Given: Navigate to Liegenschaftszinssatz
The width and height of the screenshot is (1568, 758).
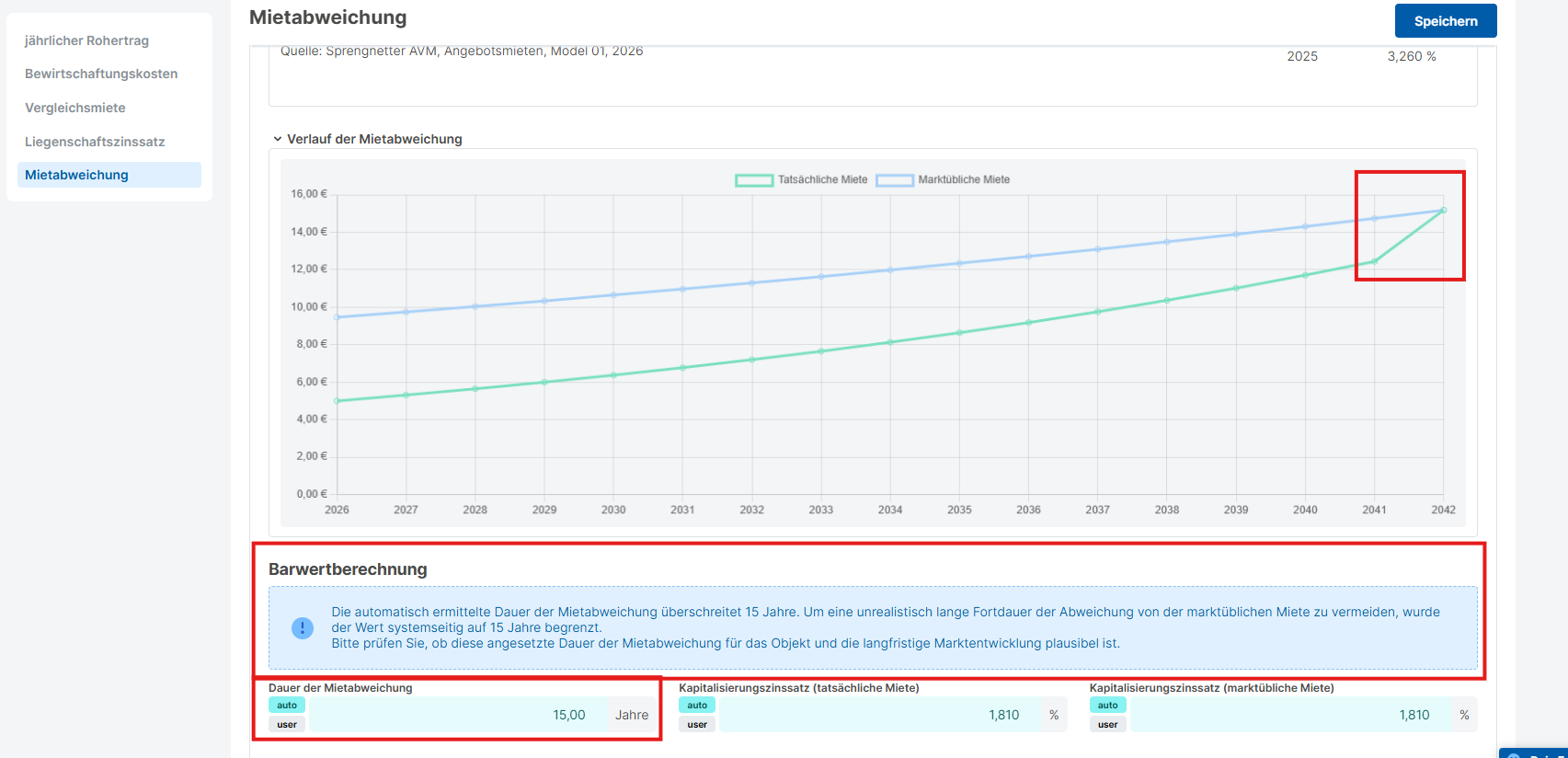Looking at the screenshot, I should (95, 142).
